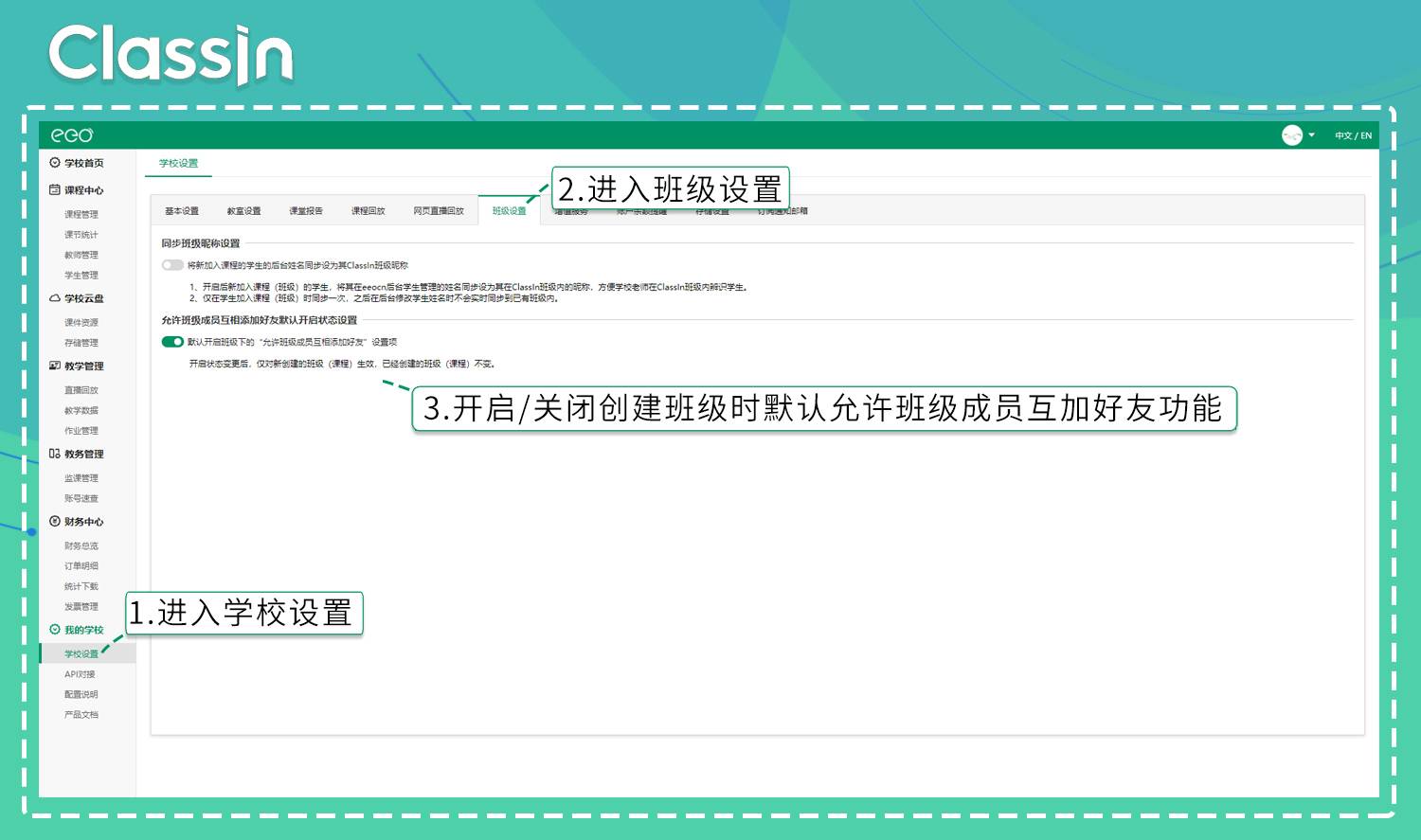Click the 学校首页 home icon

click(55, 163)
